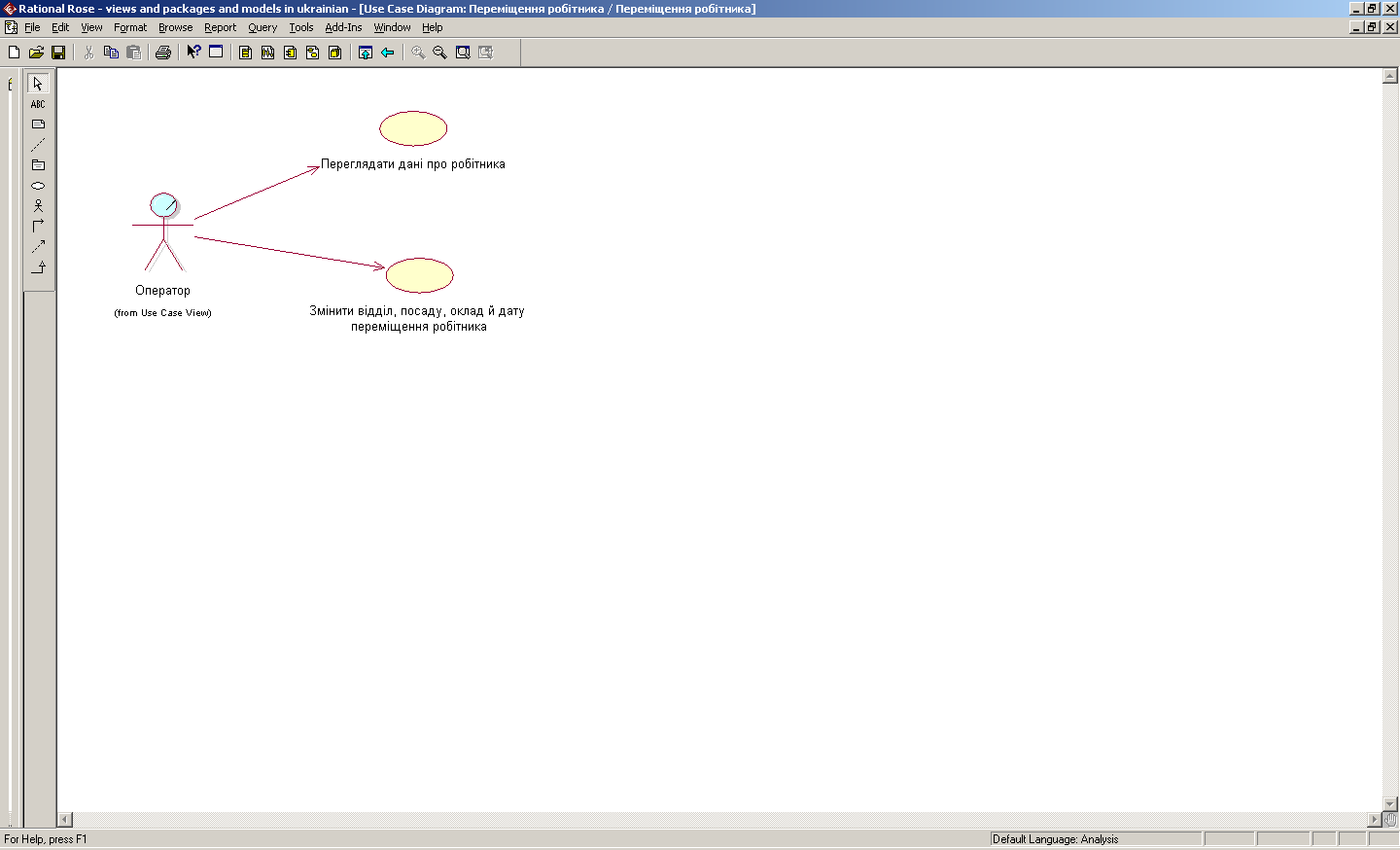Select the Note tool in toolbox
Image resolution: width=1400 pixels, height=850 pixels.
point(38,124)
